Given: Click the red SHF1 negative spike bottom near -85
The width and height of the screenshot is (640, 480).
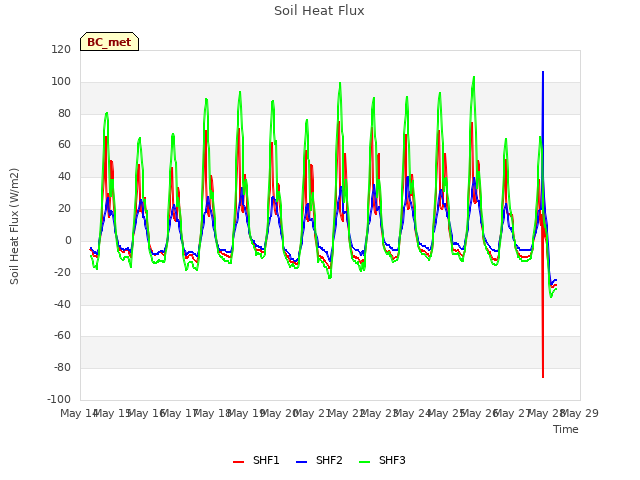Looking at the screenshot, I should pyautogui.click(x=543, y=376).
